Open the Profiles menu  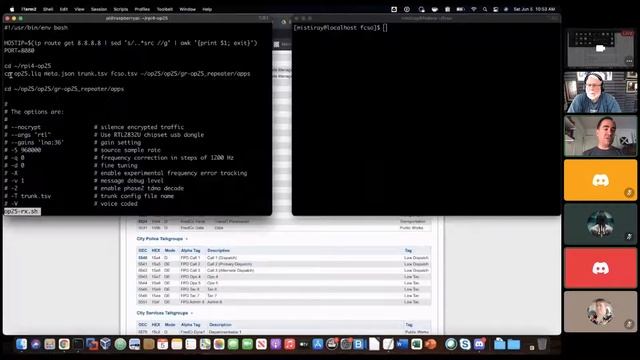pyautogui.click(x=142, y=9)
